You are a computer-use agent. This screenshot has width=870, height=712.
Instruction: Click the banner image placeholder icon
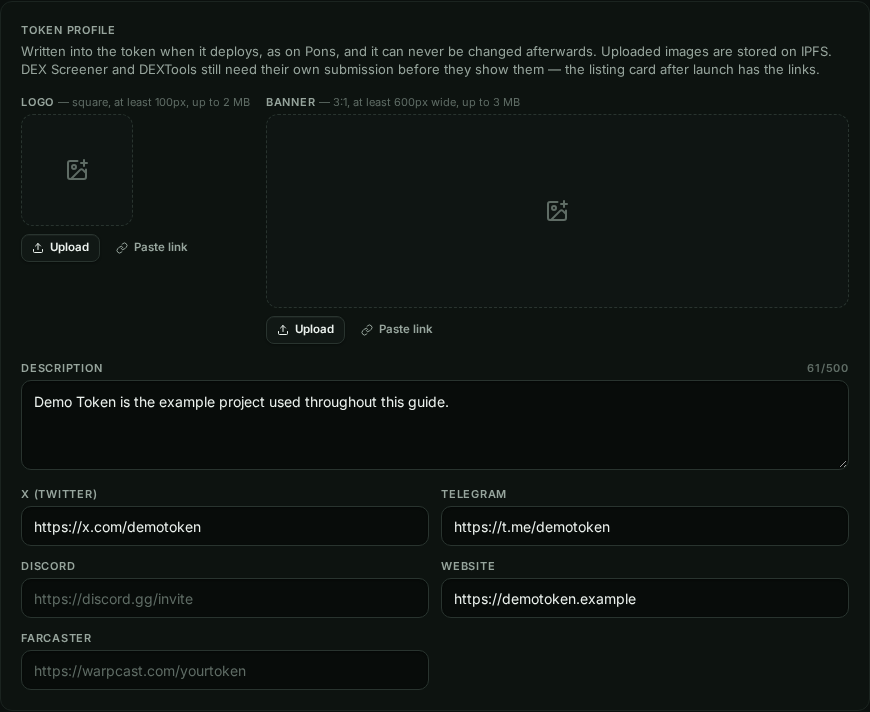coord(557,211)
